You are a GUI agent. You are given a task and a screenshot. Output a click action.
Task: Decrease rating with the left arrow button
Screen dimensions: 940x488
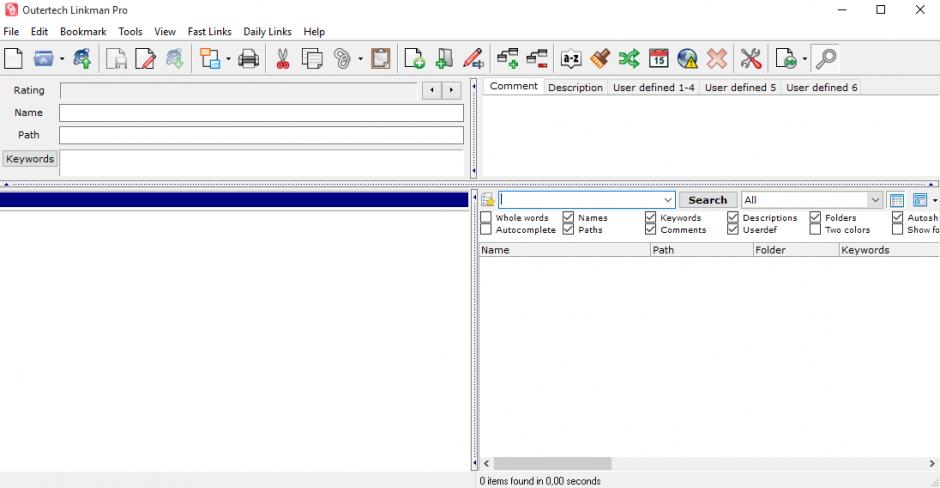[432, 91]
